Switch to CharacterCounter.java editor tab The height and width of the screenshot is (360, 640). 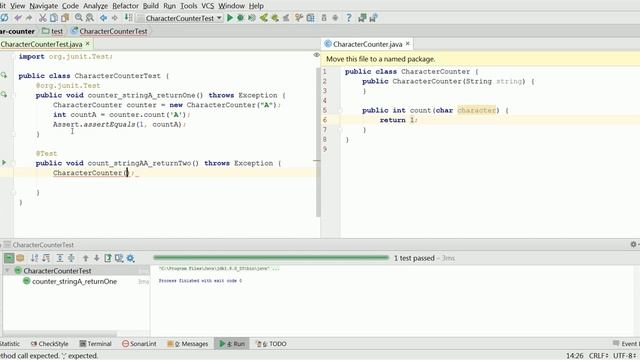click(367, 44)
